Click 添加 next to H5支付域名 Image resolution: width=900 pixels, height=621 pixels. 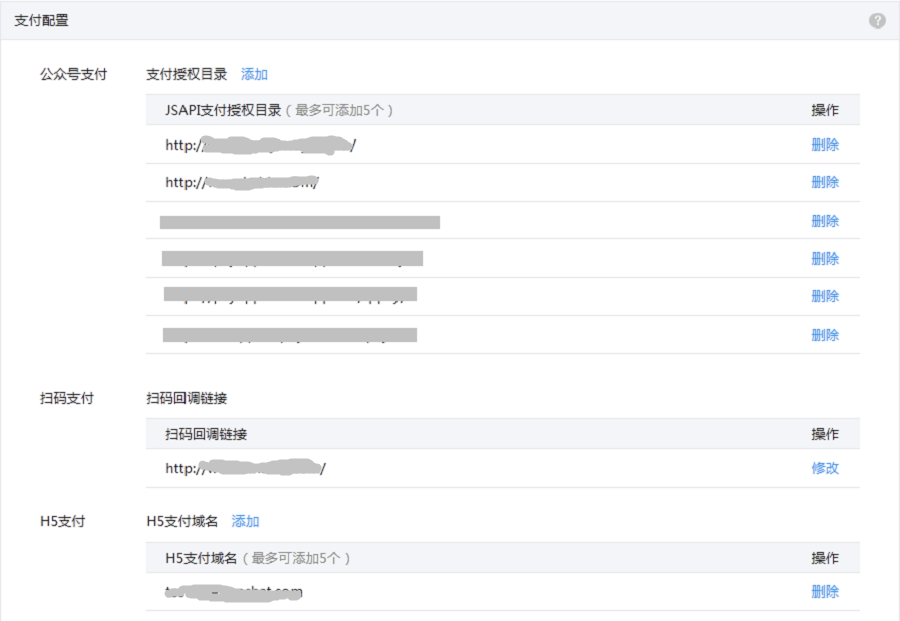pyautogui.click(x=245, y=521)
